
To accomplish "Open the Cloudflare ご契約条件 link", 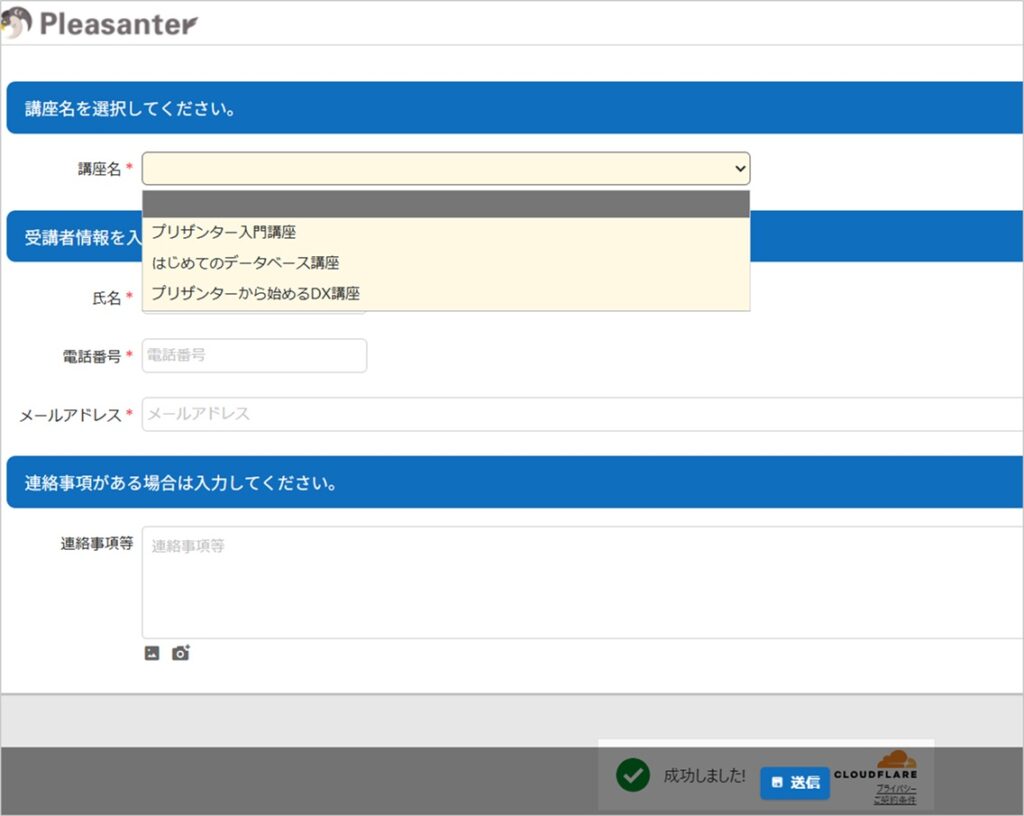I will 894,800.
